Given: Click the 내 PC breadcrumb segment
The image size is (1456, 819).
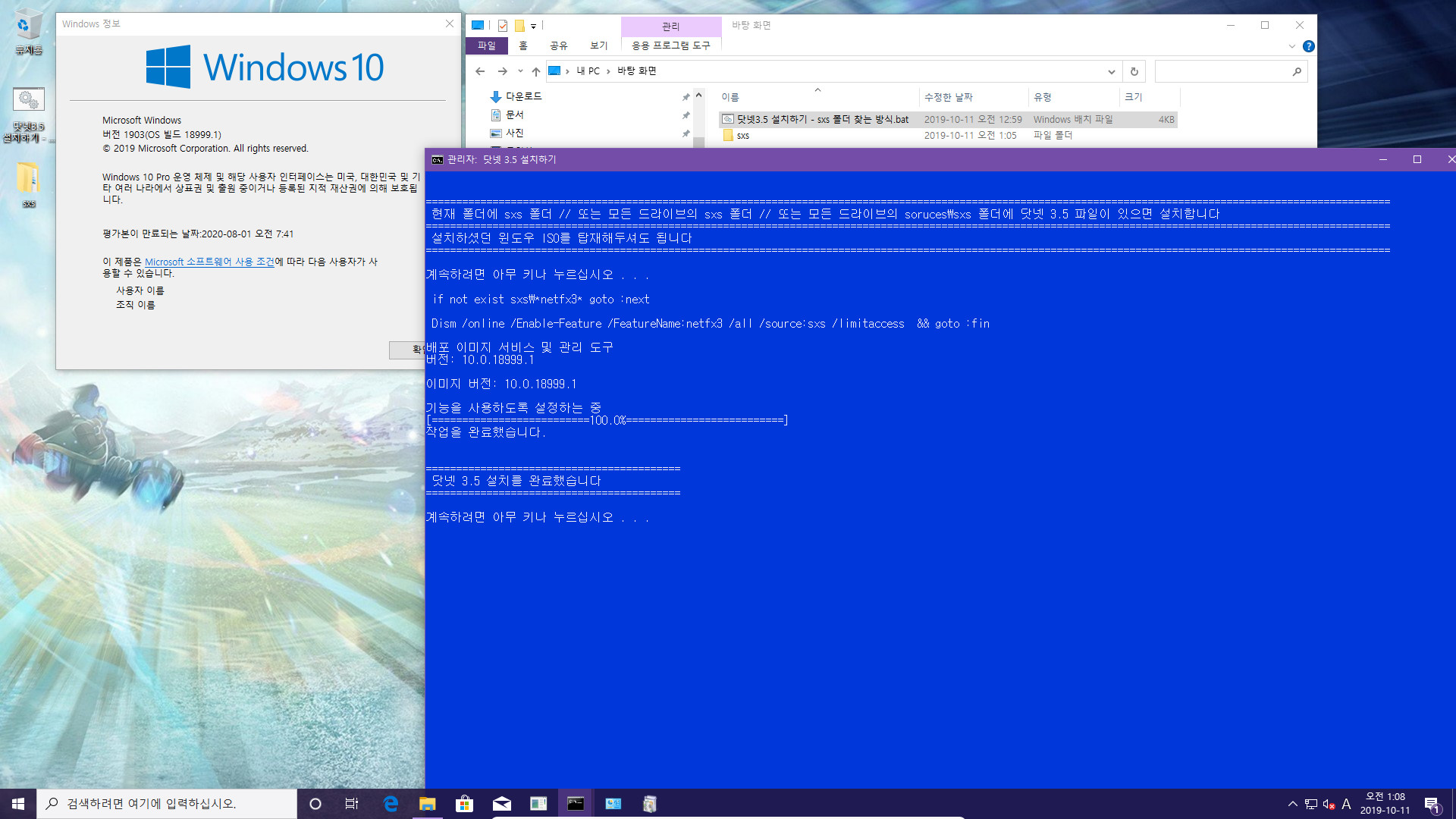Looking at the screenshot, I should coord(588,71).
